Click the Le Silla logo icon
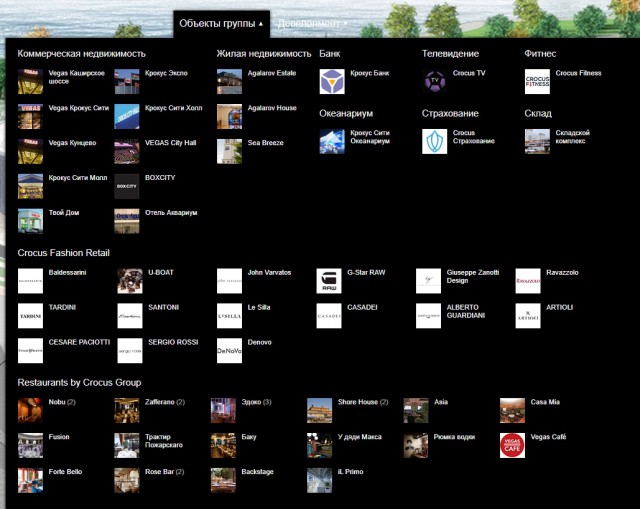This screenshot has width=640, height=509. pos(229,316)
